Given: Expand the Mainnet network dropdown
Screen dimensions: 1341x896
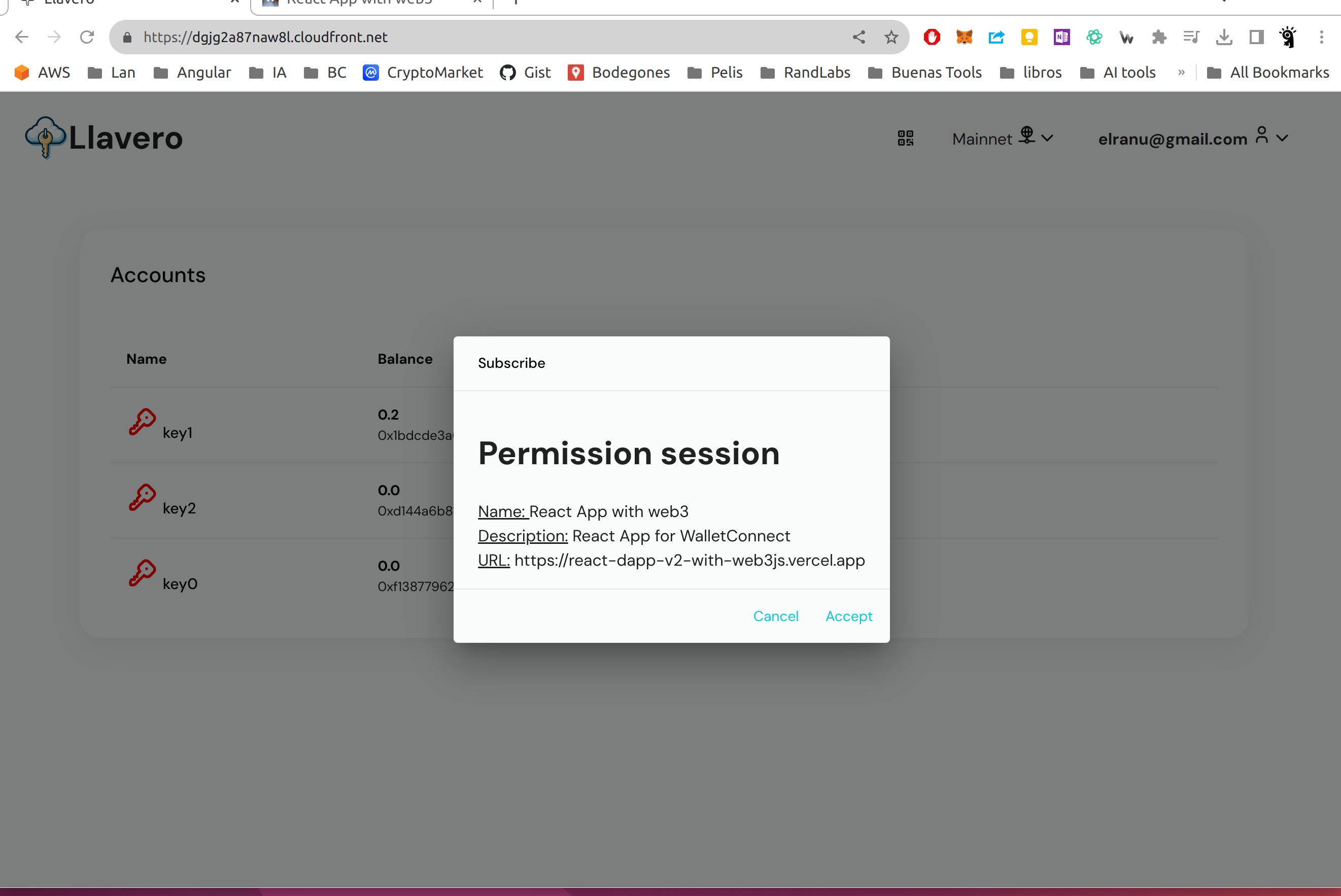Looking at the screenshot, I should pos(1003,137).
